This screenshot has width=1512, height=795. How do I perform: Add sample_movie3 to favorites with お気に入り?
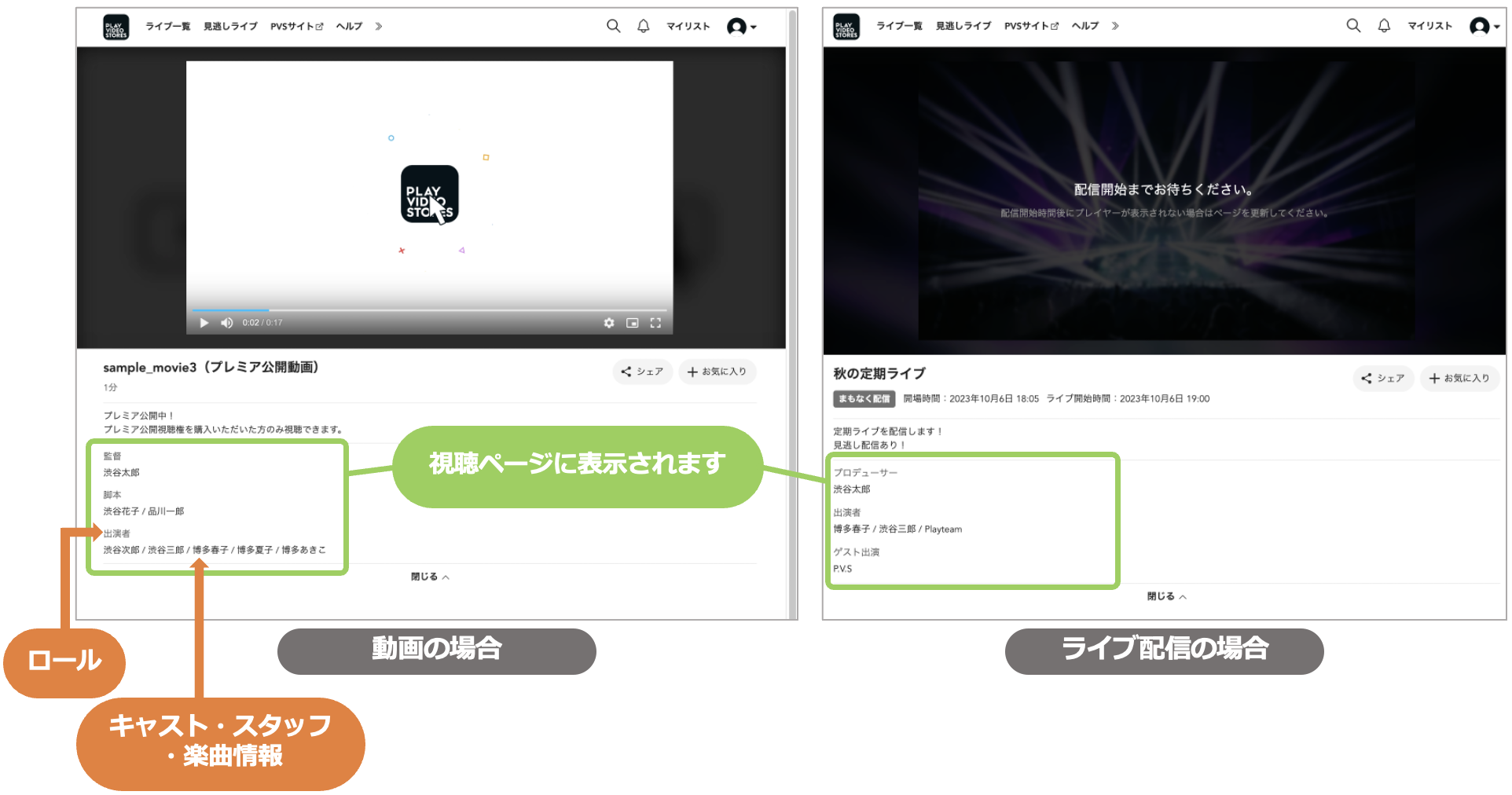click(717, 372)
